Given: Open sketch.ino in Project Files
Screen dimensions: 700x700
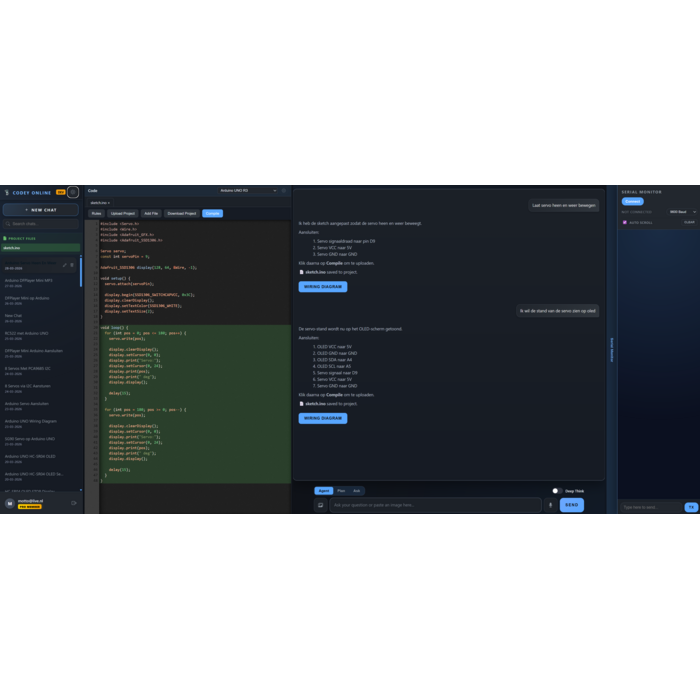Looking at the screenshot, I should click(x=40, y=248).
